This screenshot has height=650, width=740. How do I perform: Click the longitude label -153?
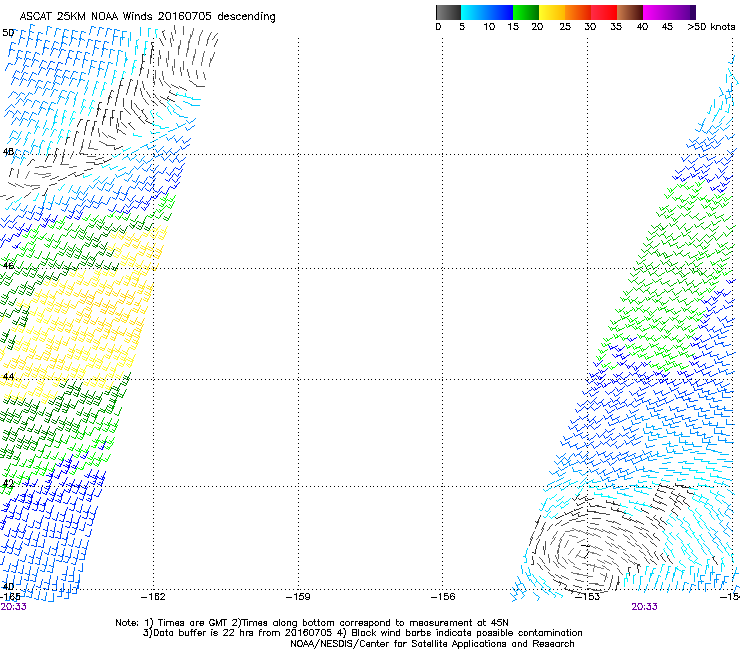[x=588, y=597]
